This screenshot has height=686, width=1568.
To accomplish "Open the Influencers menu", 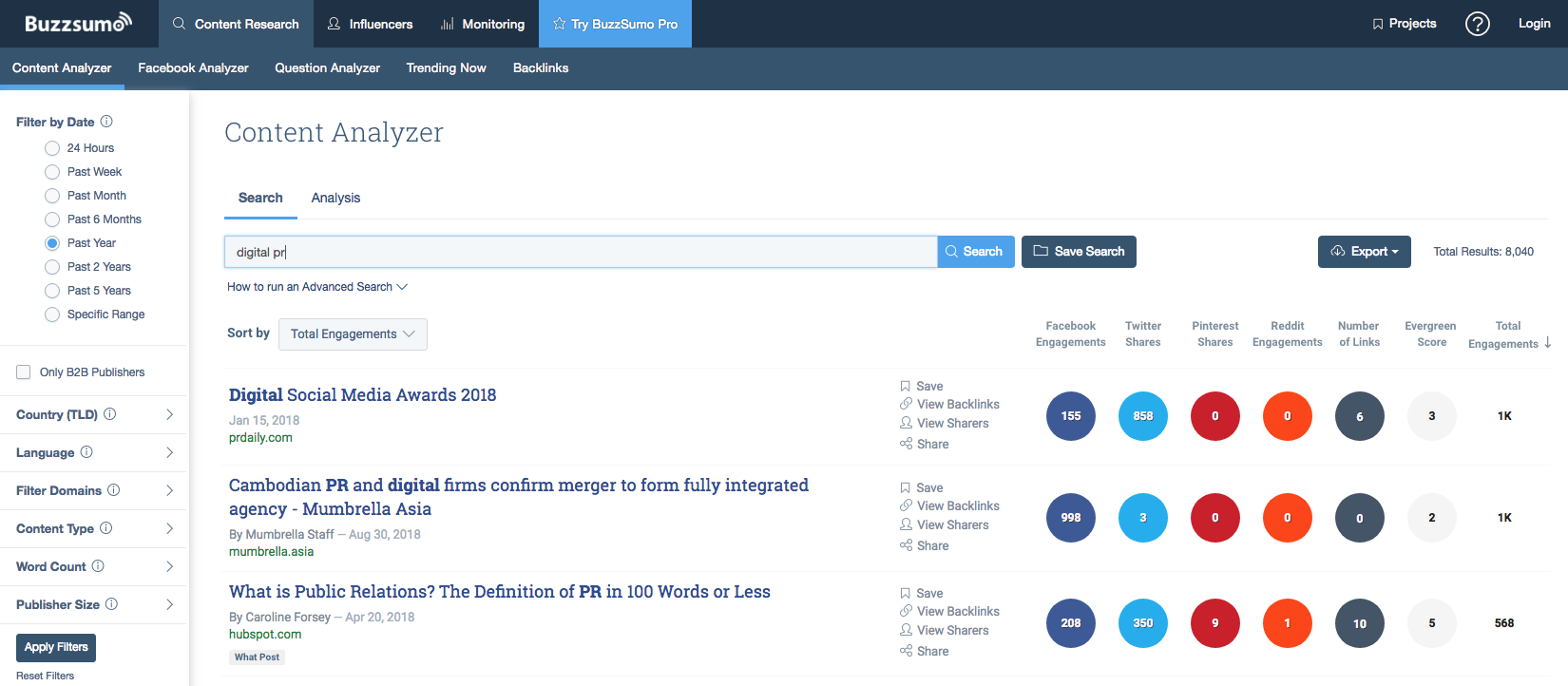I will pyautogui.click(x=370, y=24).
